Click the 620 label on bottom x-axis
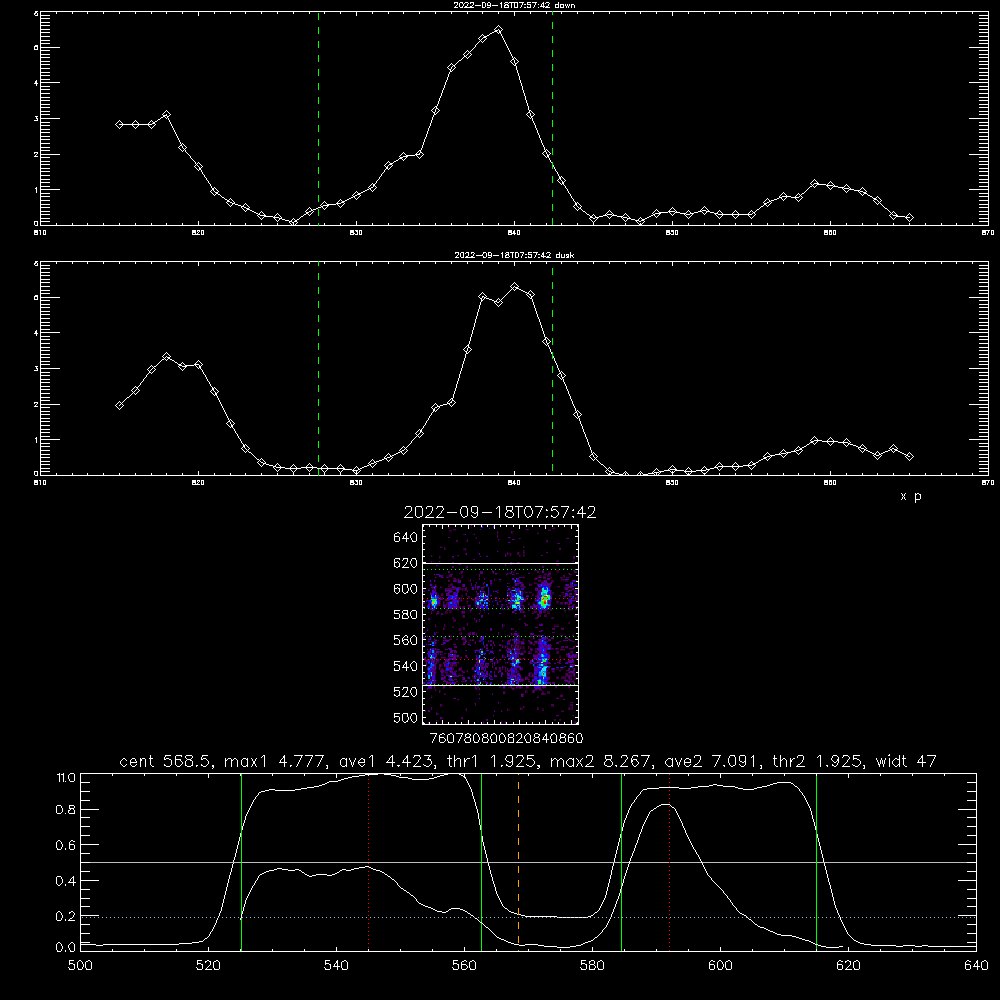This screenshot has width=1000, height=1000. point(848,966)
